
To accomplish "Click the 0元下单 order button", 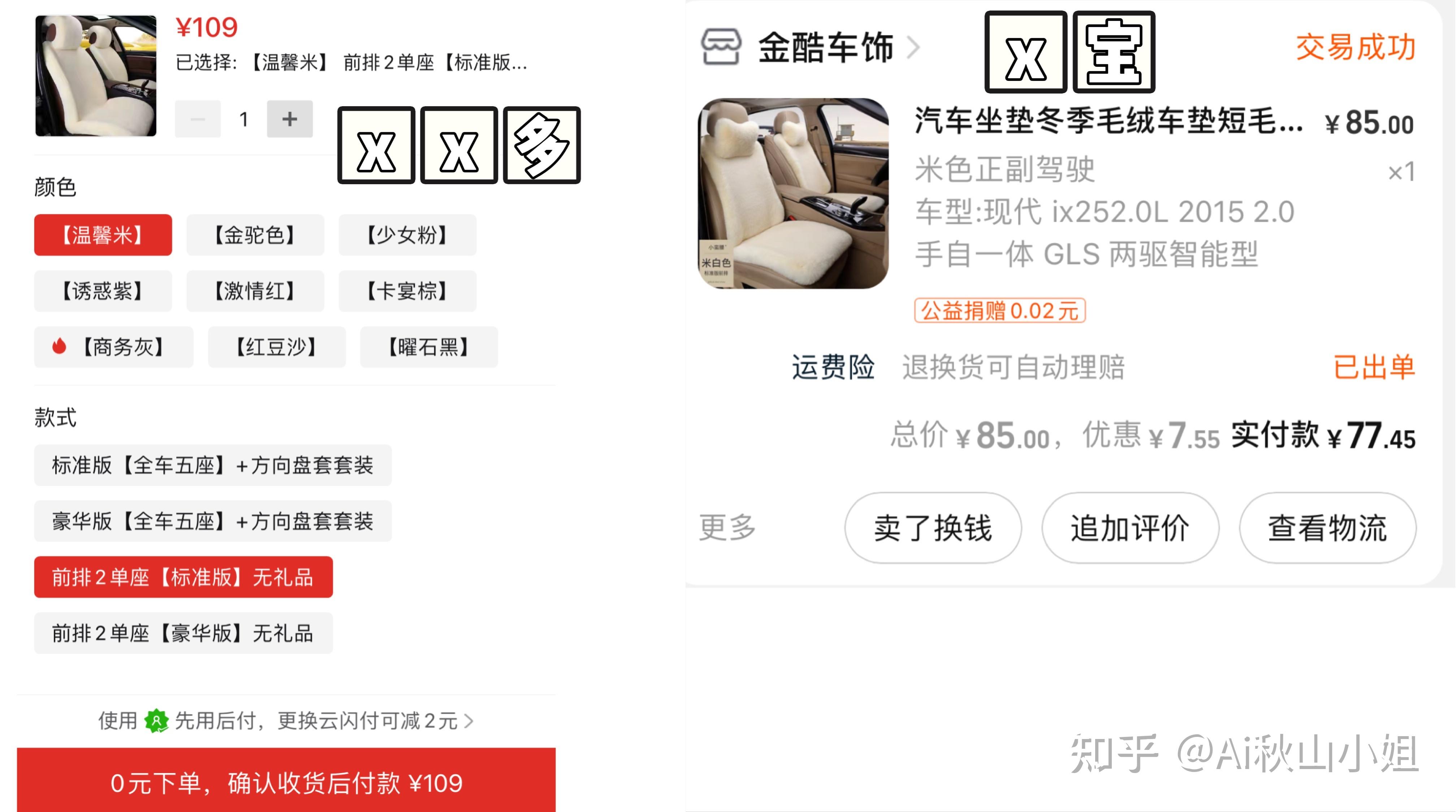I will tap(286, 782).
